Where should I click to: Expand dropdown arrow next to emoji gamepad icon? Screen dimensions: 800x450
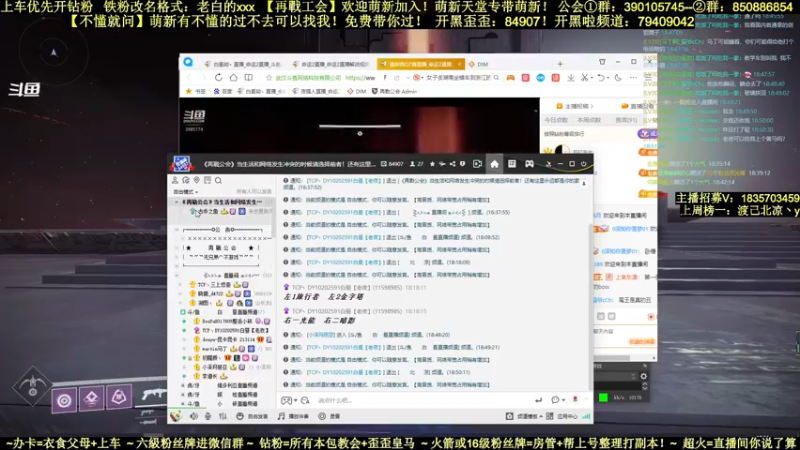pyautogui.click(x=295, y=401)
